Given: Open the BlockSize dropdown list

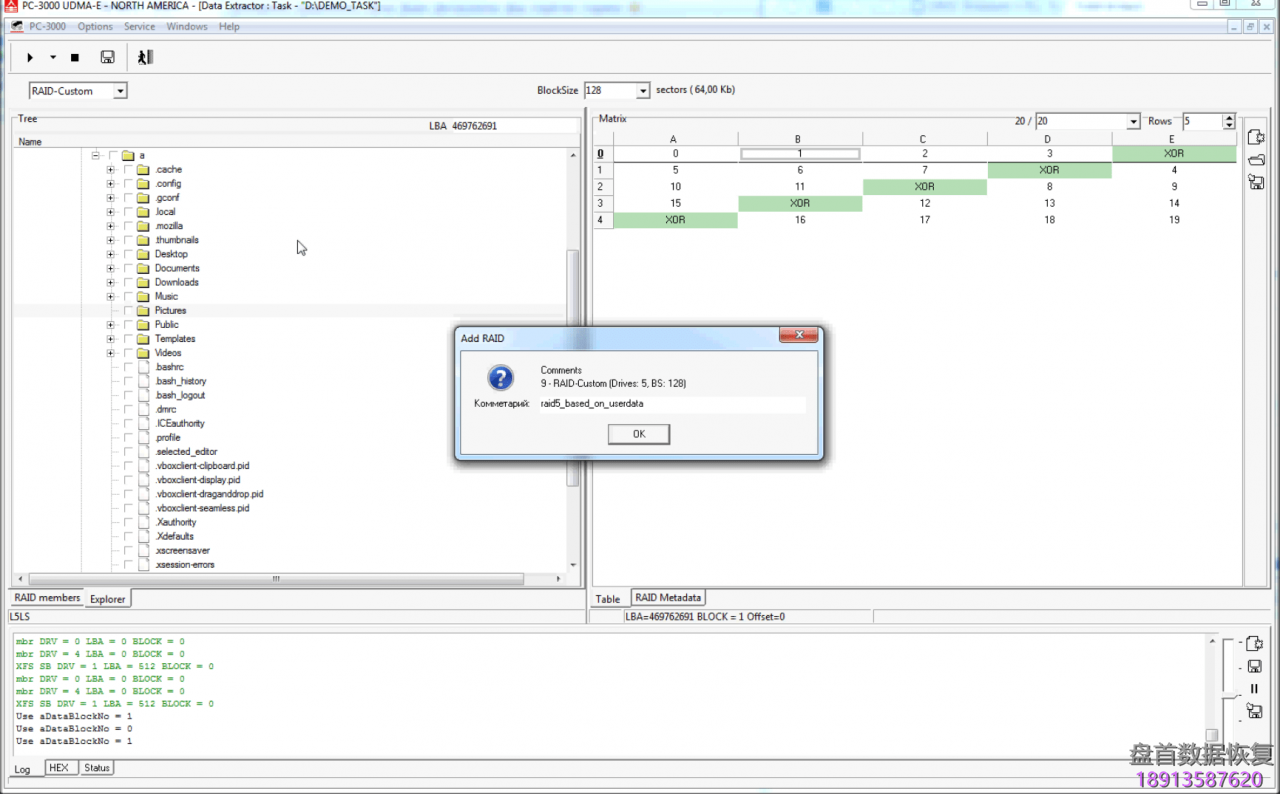Looking at the screenshot, I should pos(643,91).
